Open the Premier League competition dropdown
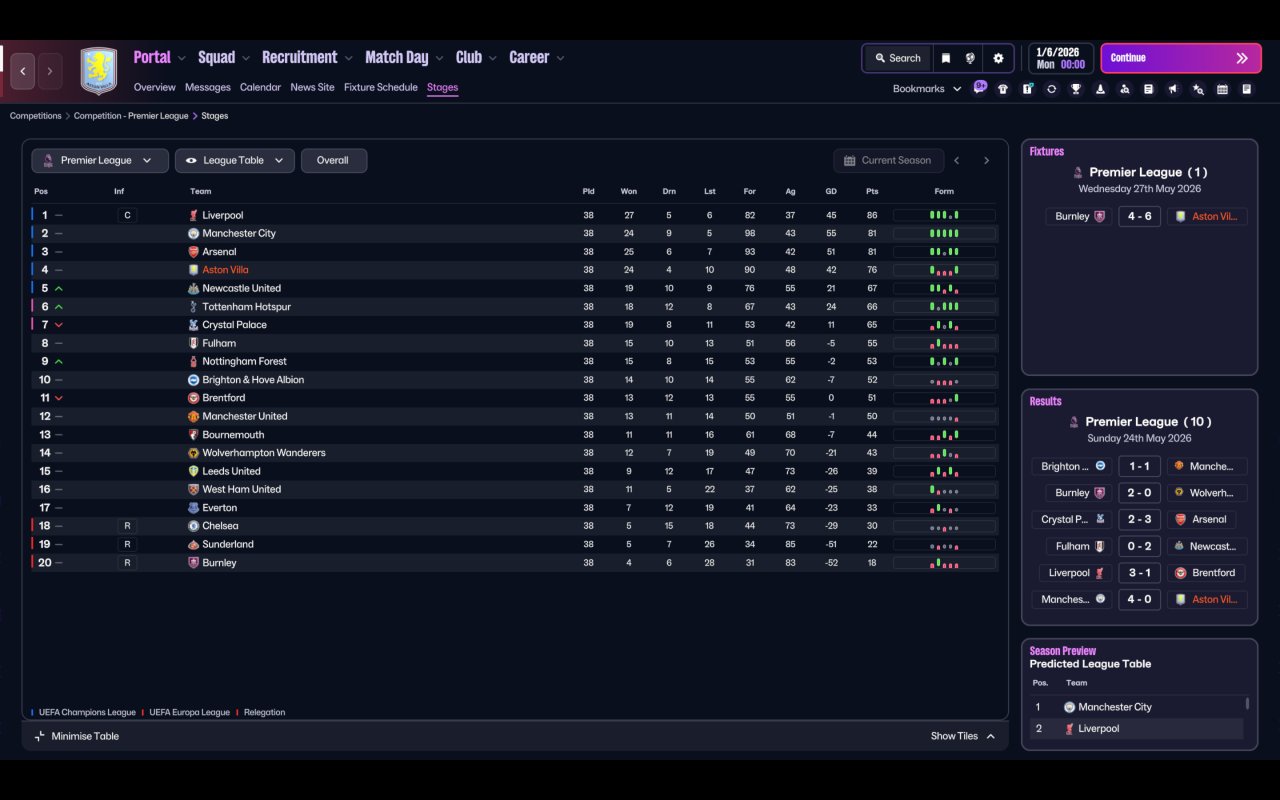Viewport: 1280px width, 800px height. pos(100,160)
